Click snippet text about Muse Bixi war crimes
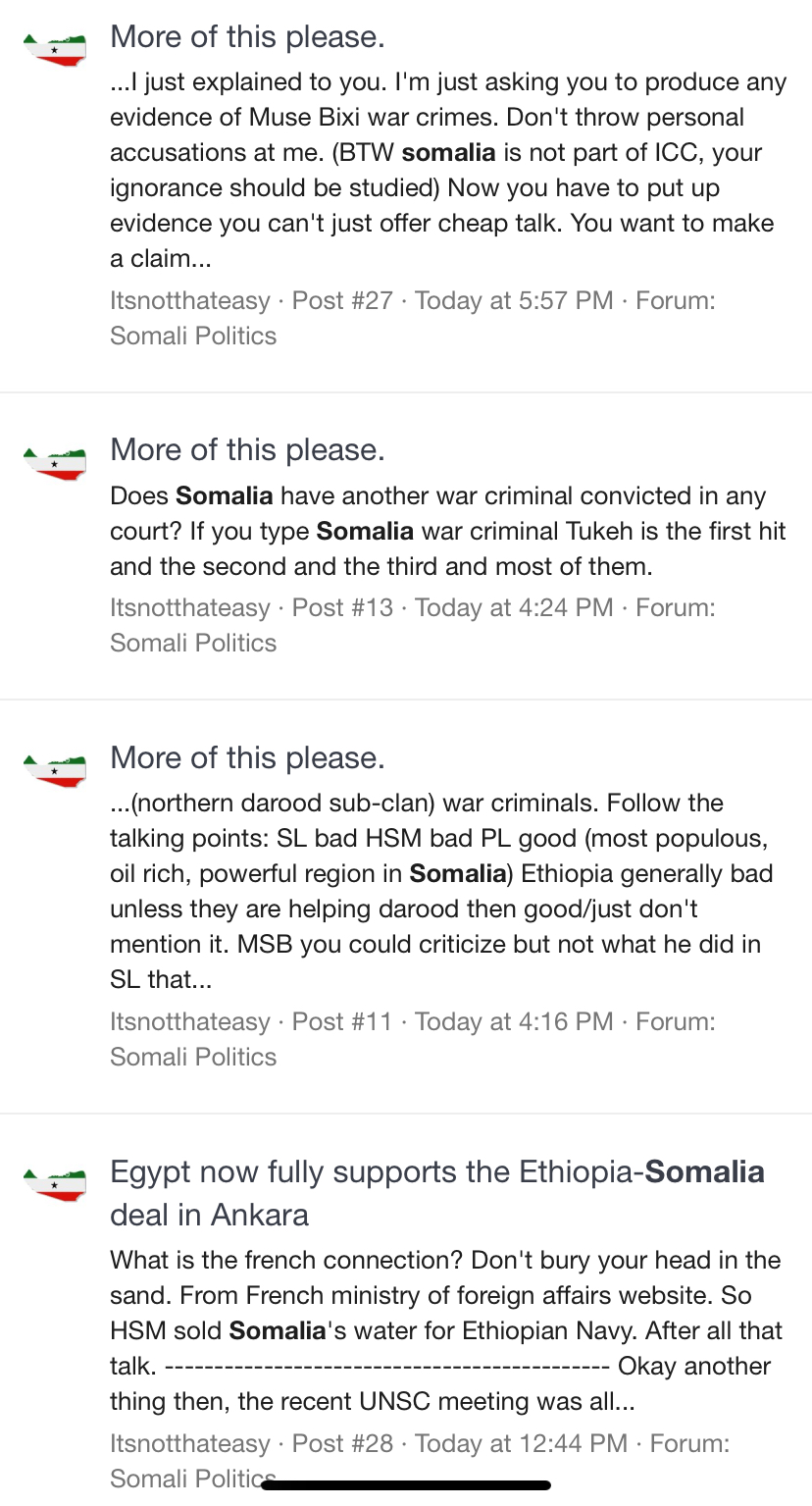Image resolution: width=812 pixels, height=1506 pixels. (448, 171)
